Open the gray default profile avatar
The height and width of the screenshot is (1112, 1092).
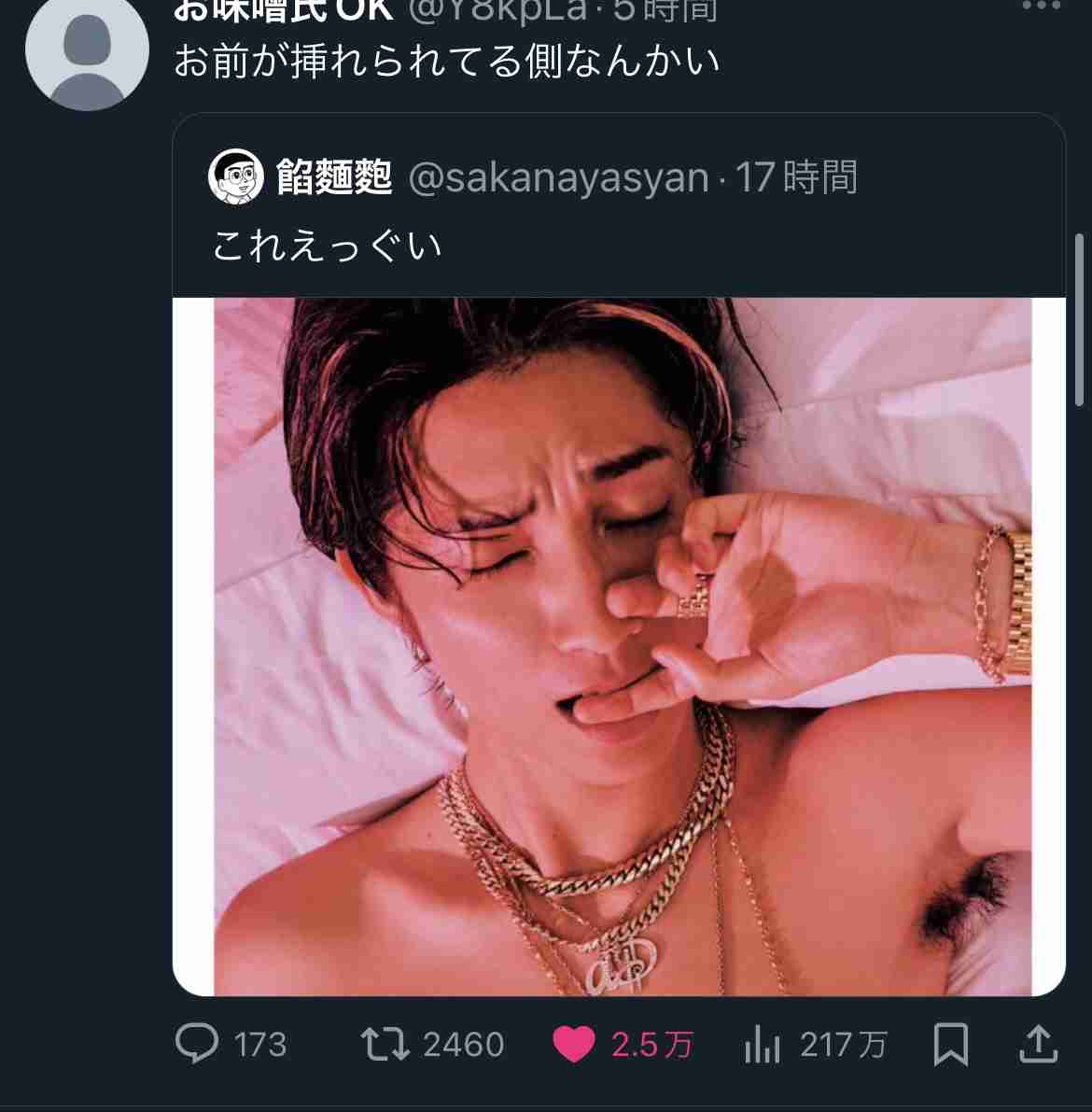point(87,51)
